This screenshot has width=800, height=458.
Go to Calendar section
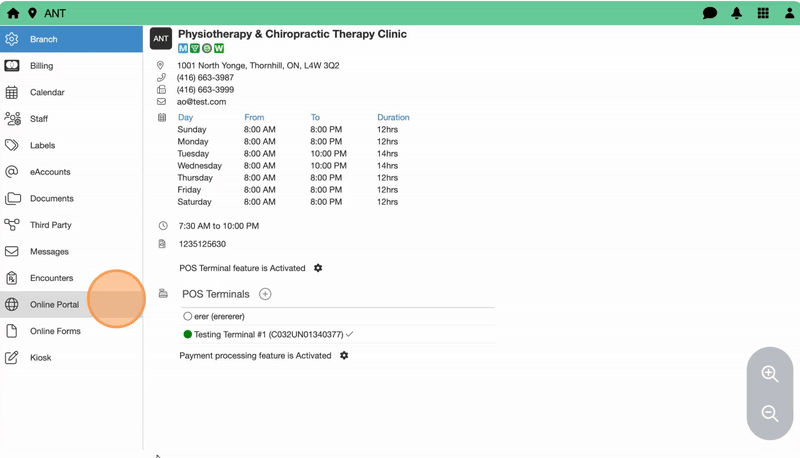pos(46,92)
